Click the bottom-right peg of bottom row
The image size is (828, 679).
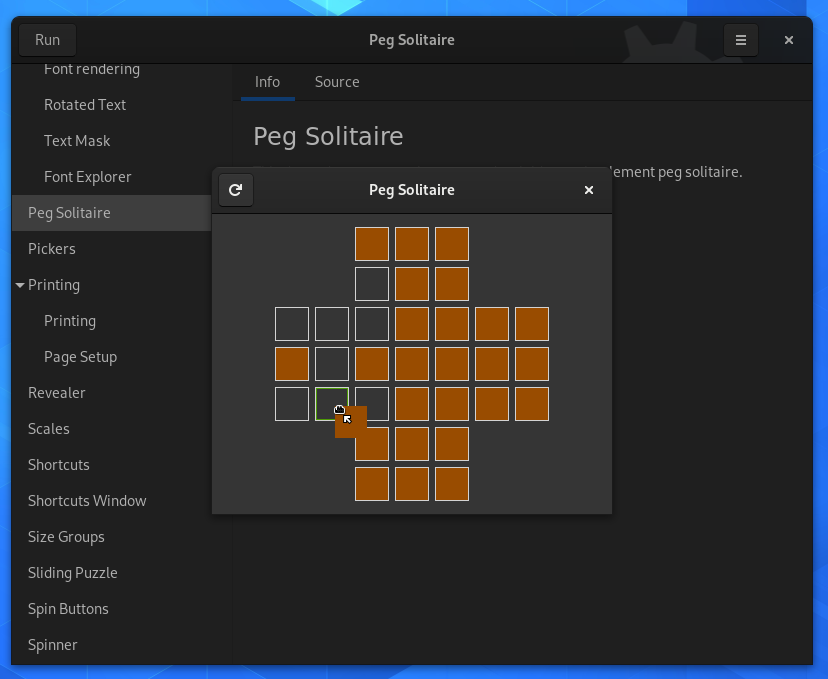coord(452,484)
